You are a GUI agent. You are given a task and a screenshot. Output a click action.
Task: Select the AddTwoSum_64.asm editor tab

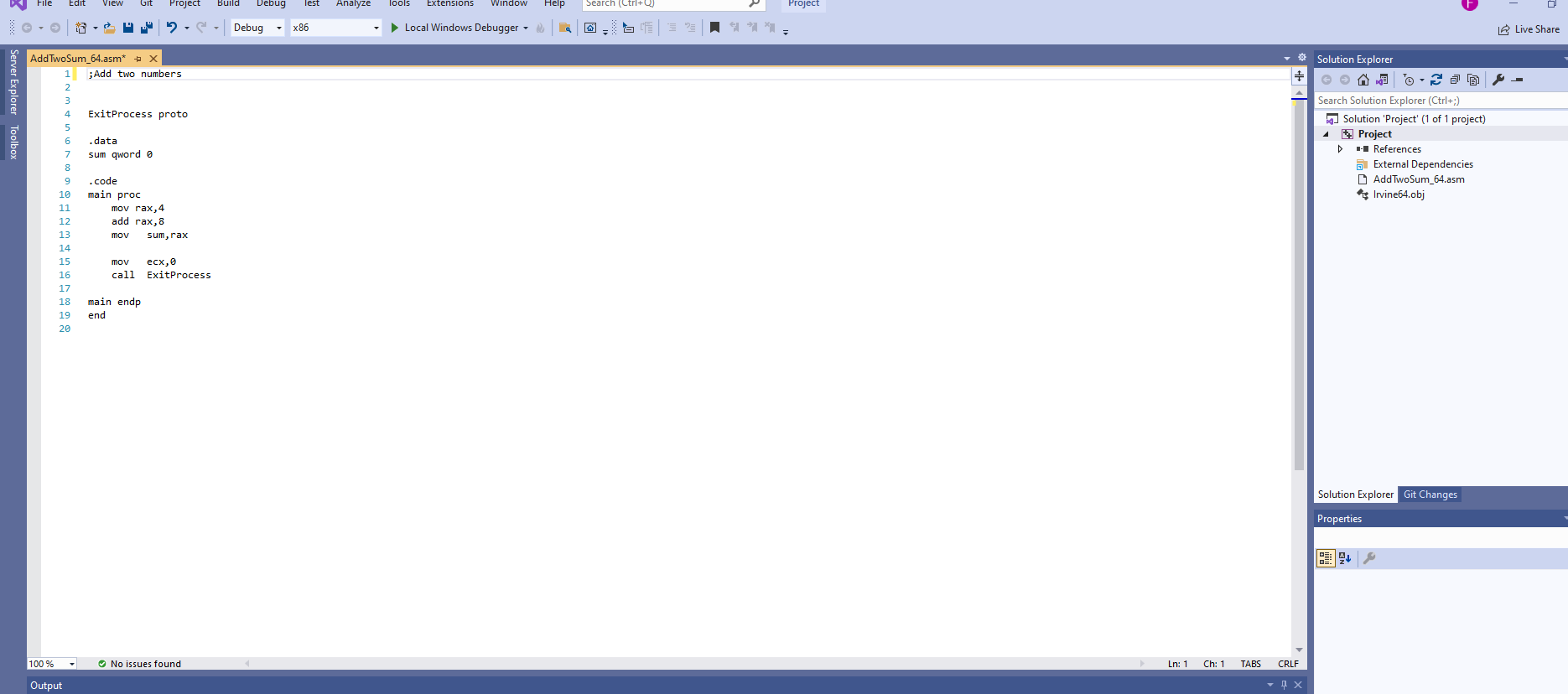tap(78, 59)
